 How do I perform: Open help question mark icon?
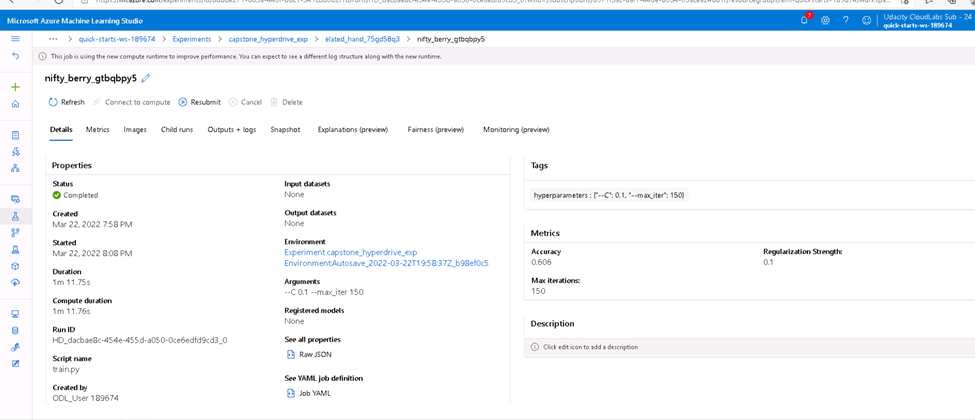point(846,21)
